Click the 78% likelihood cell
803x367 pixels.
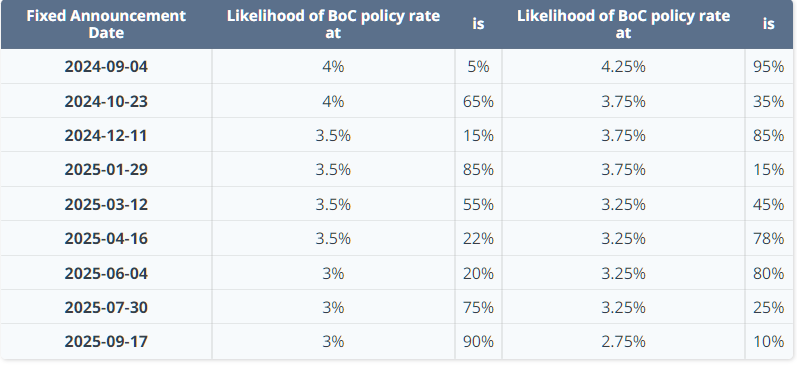click(x=768, y=239)
